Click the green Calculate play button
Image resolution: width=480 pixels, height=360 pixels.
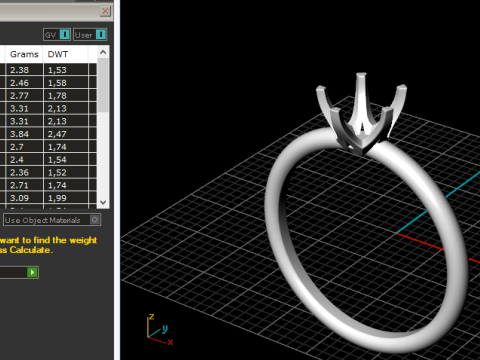[32, 272]
